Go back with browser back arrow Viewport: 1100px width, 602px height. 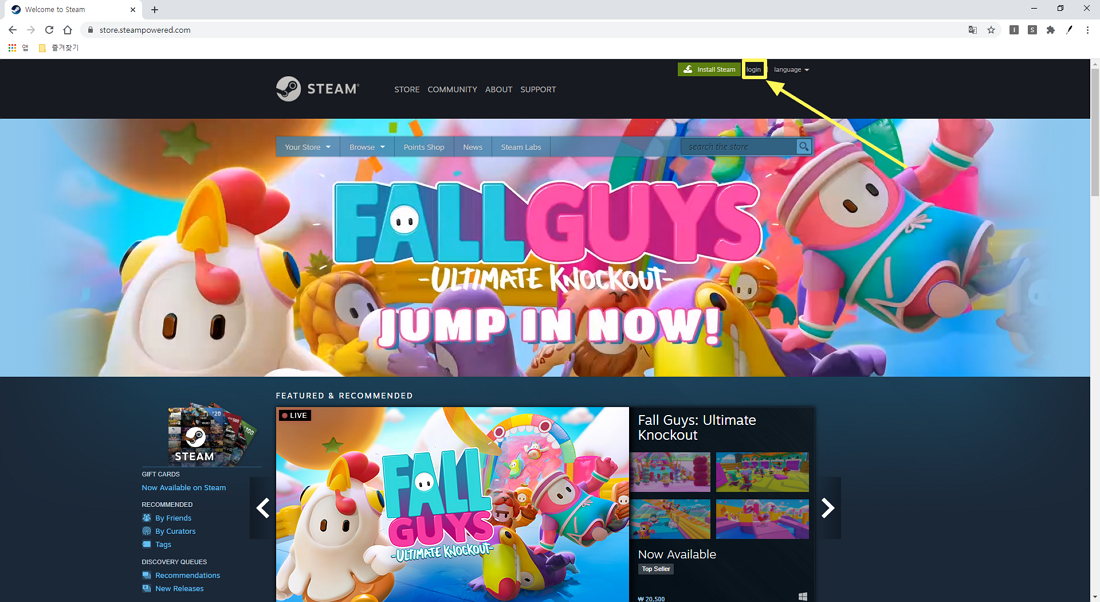(x=13, y=30)
